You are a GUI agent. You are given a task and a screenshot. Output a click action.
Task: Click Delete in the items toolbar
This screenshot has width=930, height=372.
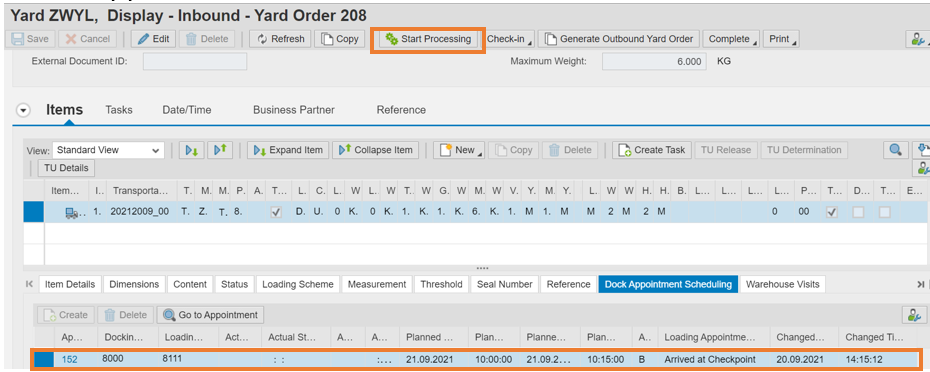tap(571, 150)
